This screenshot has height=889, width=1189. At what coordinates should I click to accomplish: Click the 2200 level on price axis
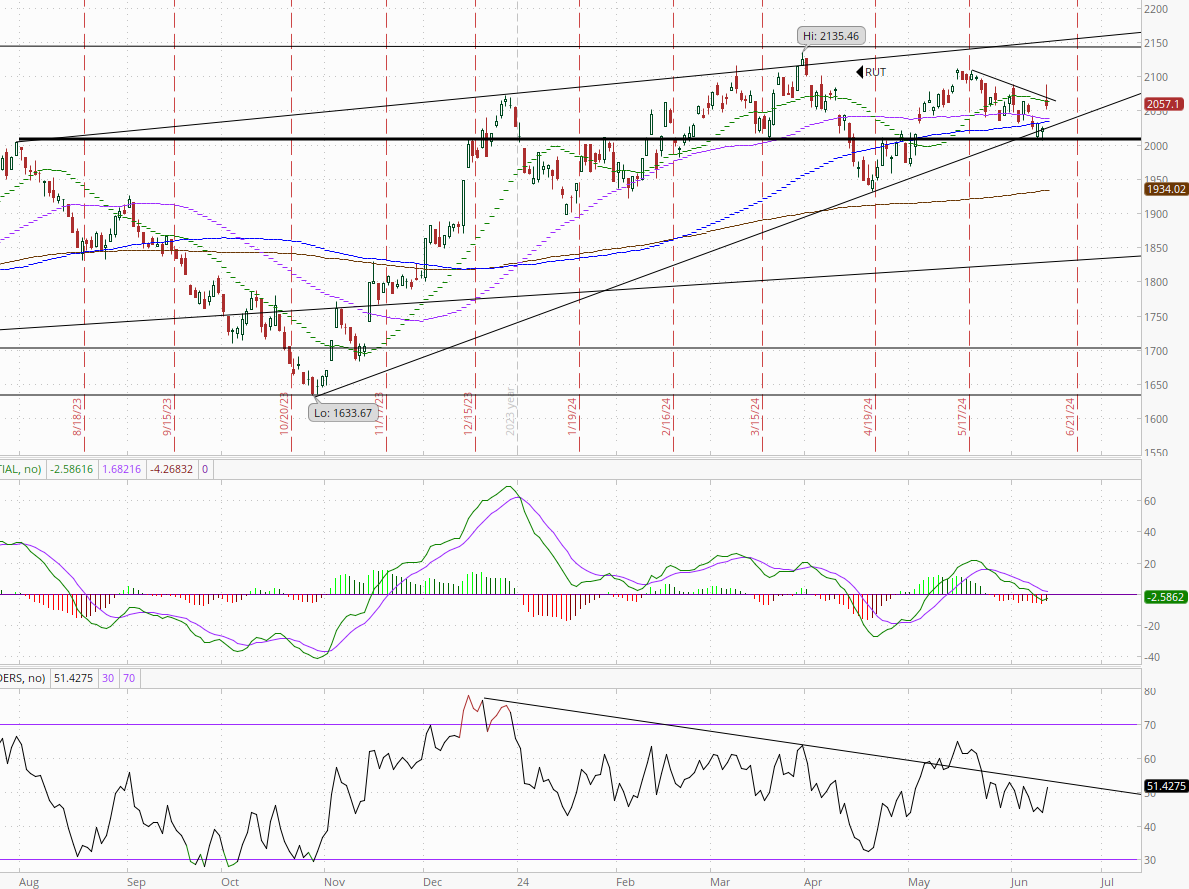[1156, 9]
